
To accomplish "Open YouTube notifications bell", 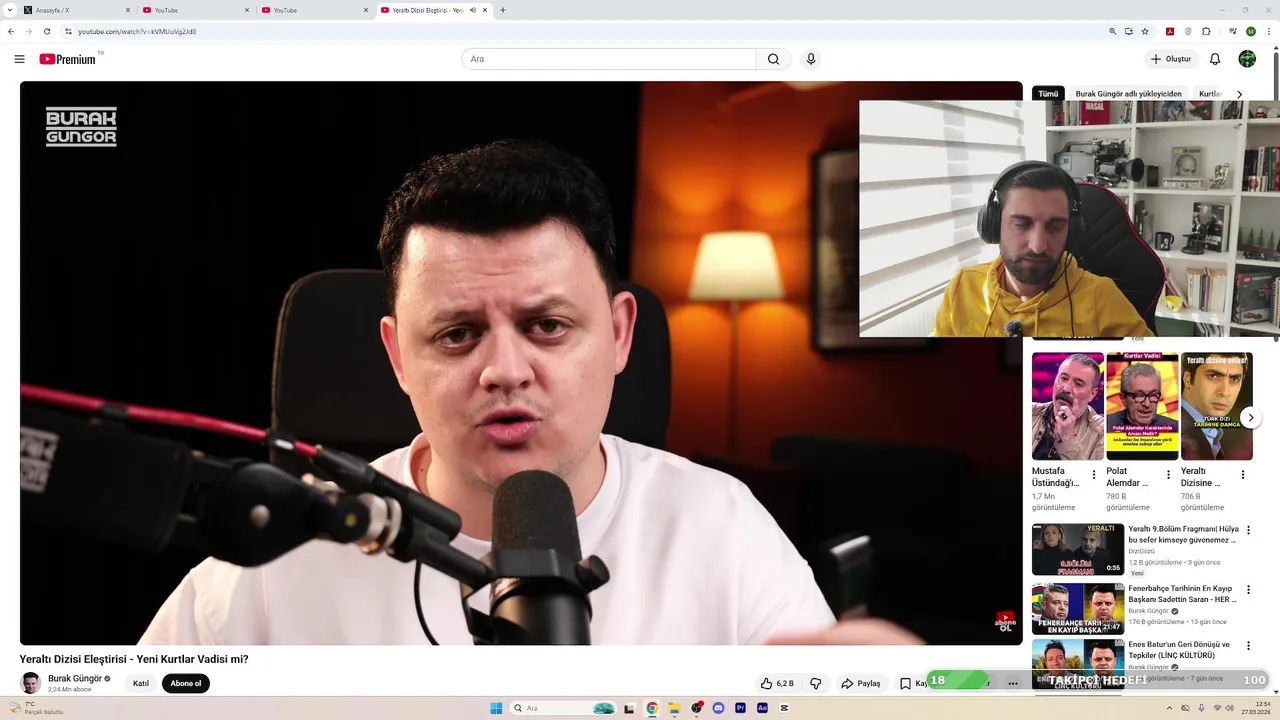I will 1215,59.
